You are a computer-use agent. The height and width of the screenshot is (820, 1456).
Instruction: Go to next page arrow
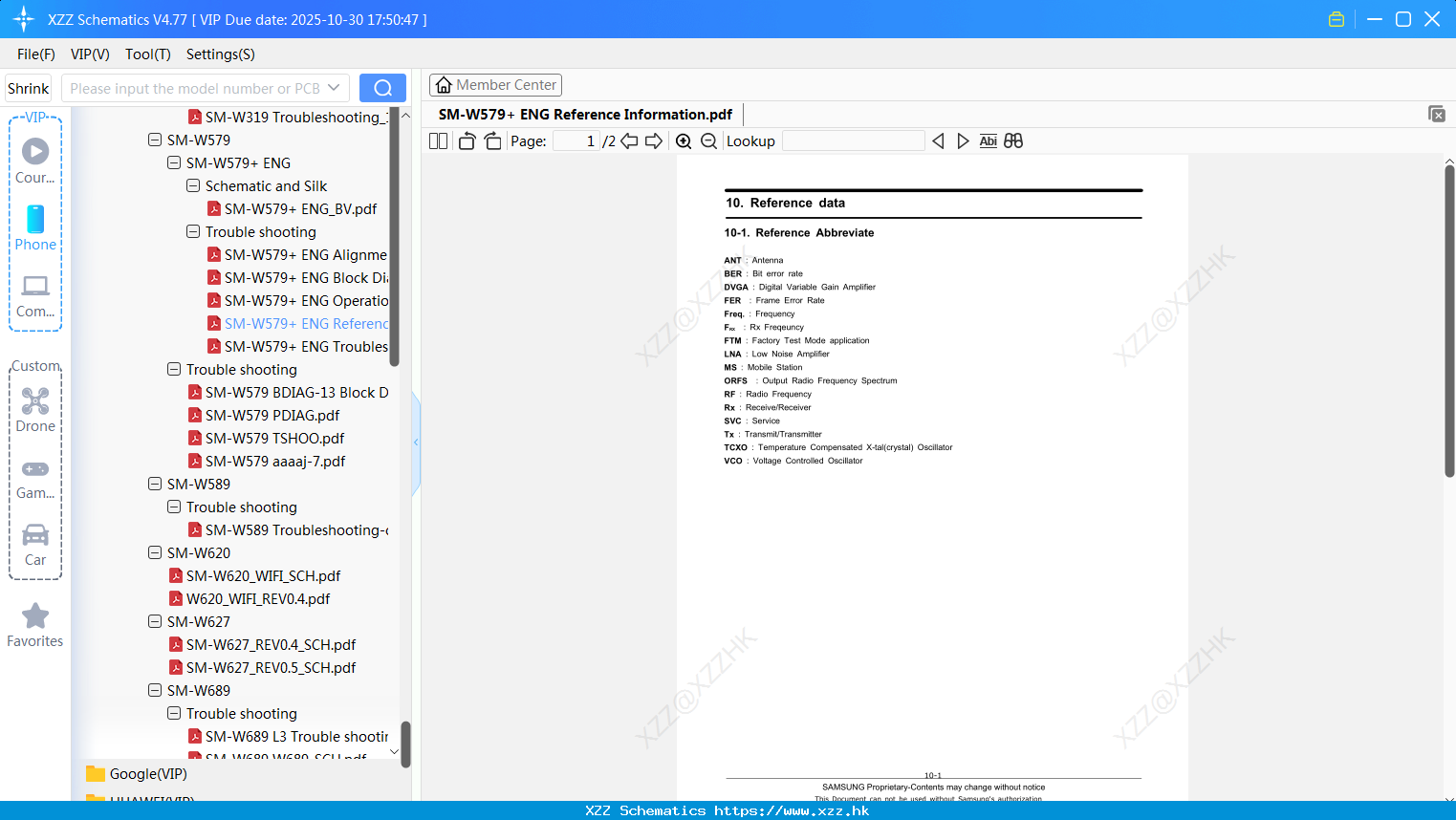tap(654, 140)
